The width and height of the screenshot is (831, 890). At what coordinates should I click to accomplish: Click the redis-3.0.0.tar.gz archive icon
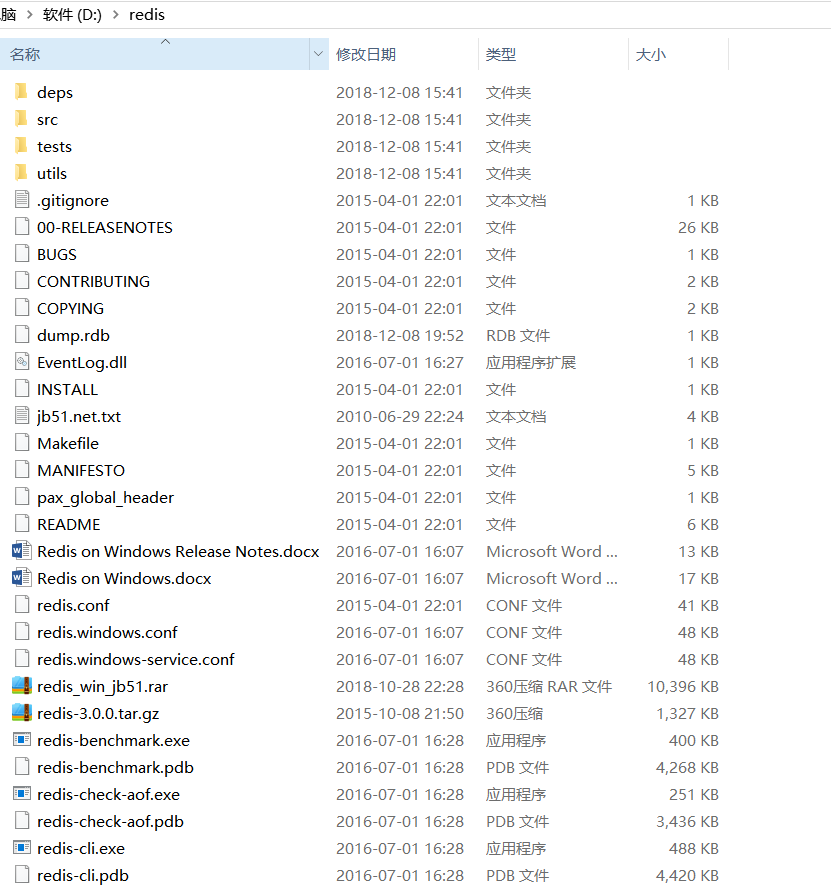22,713
